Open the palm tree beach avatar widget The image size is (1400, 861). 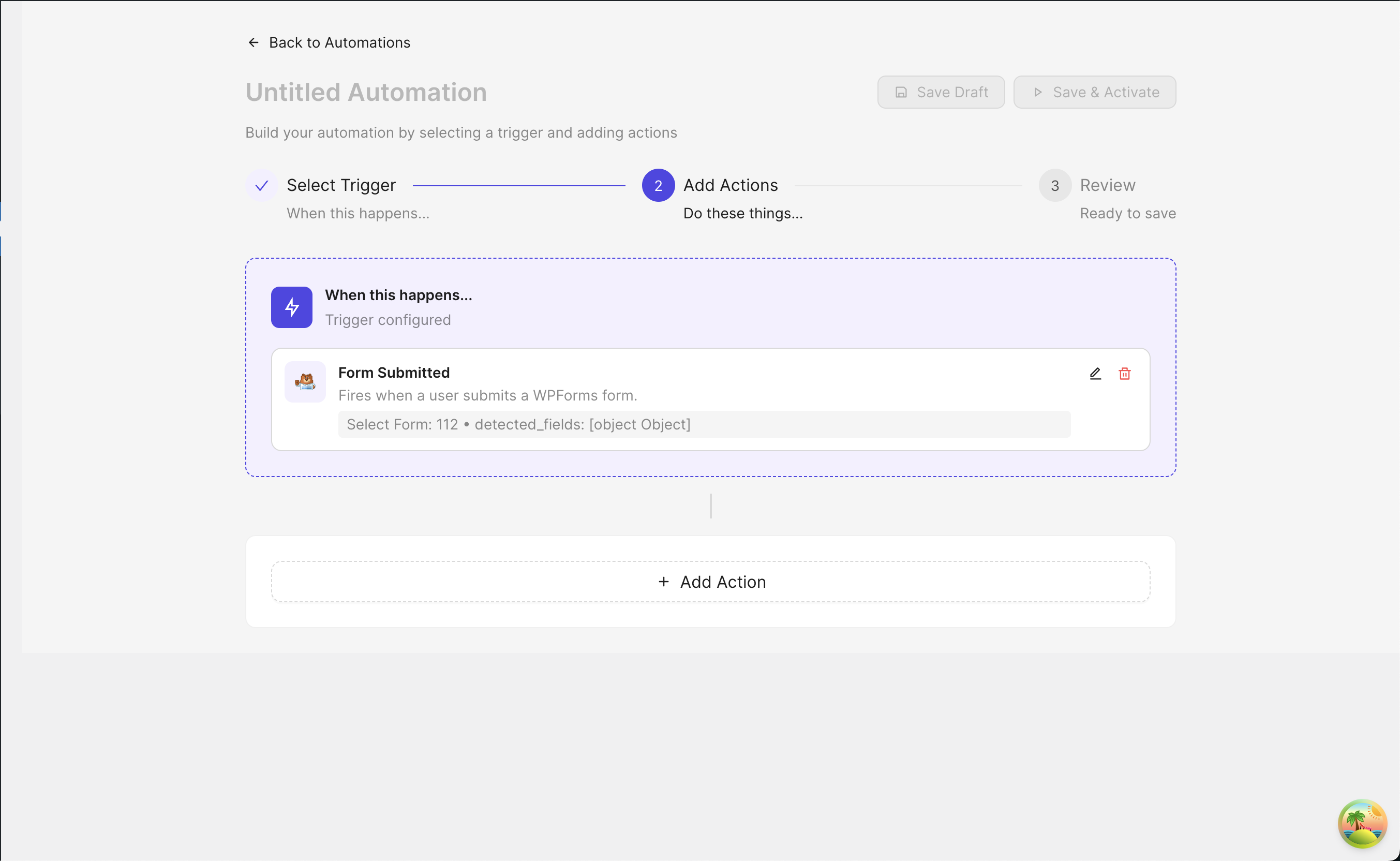(1362, 823)
